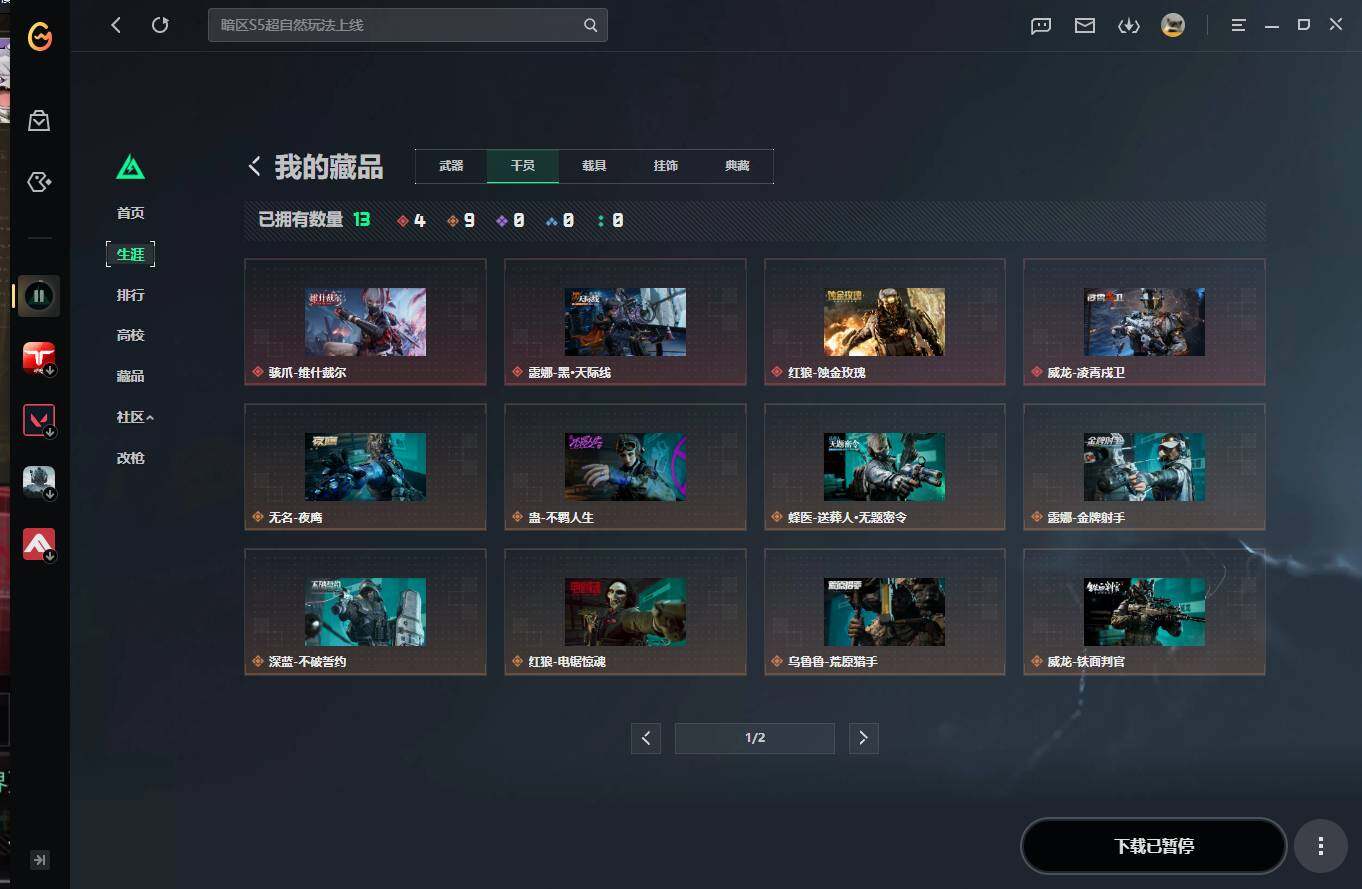
Task: Open the chat messages icon
Action: point(1041,26)
